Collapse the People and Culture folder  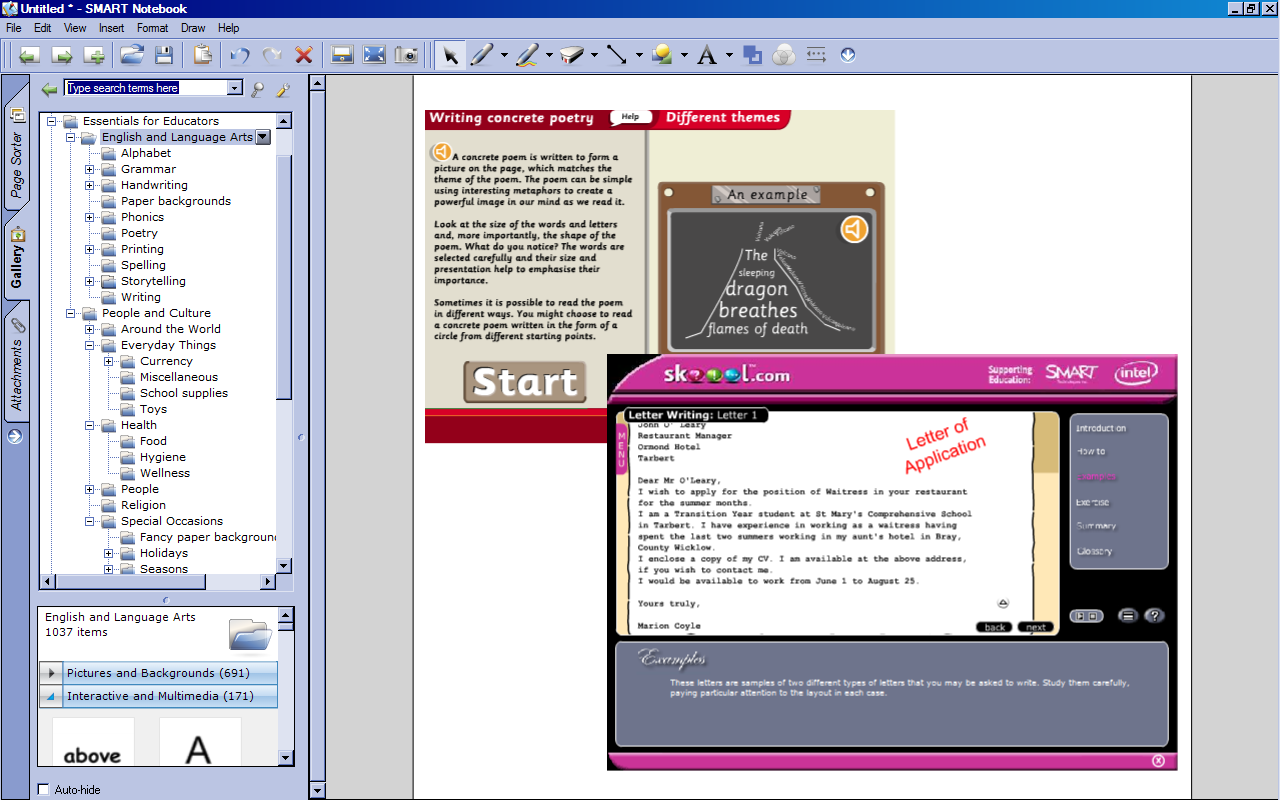click(x=71, y=313)
